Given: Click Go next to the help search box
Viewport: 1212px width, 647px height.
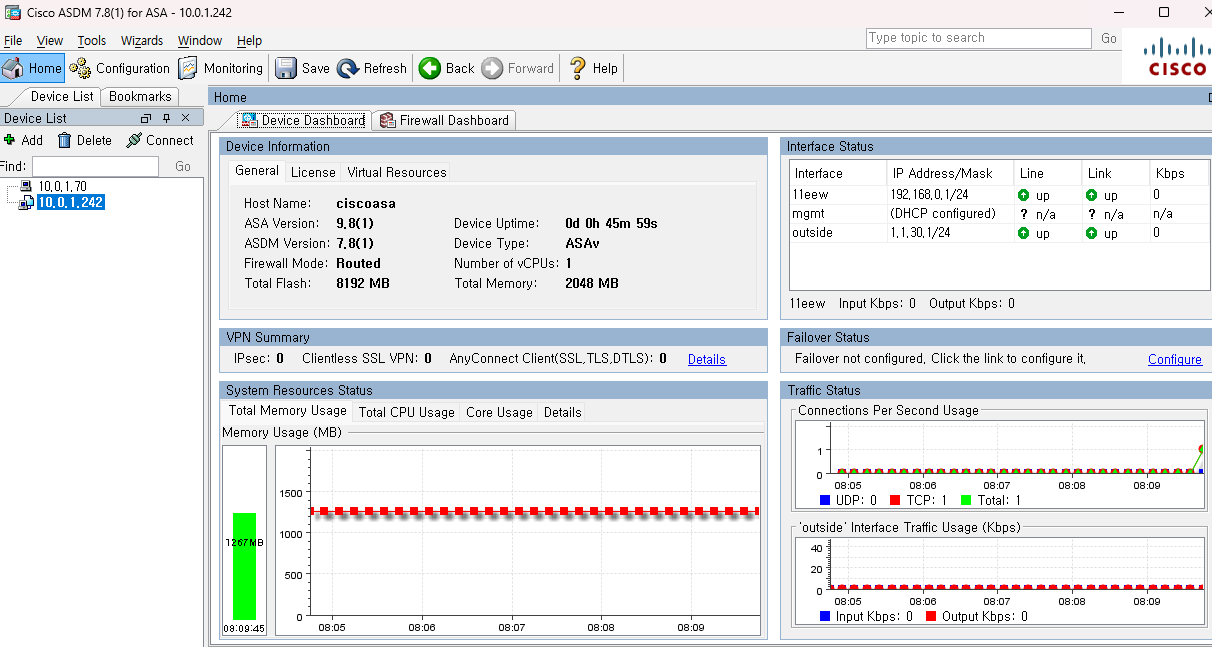Looking at the screenshot, I should point(1109,38).
